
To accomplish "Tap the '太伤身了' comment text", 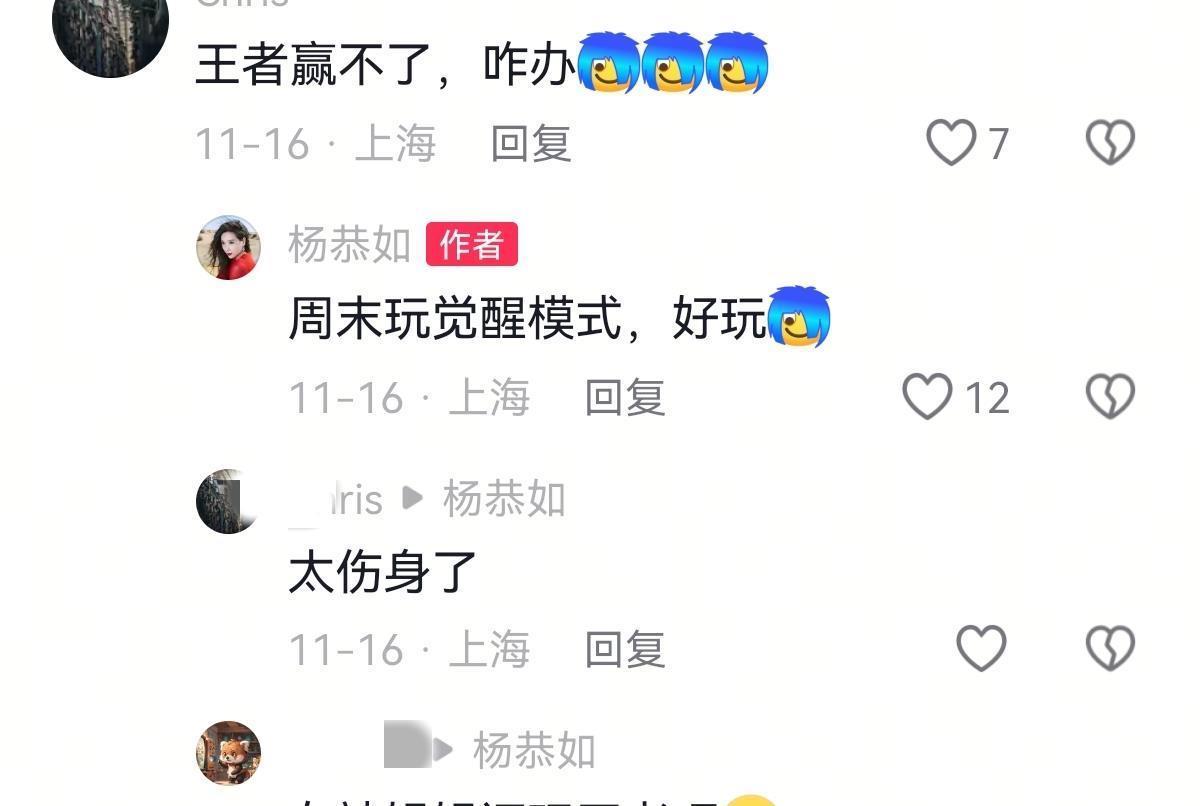I will [383, 573].
